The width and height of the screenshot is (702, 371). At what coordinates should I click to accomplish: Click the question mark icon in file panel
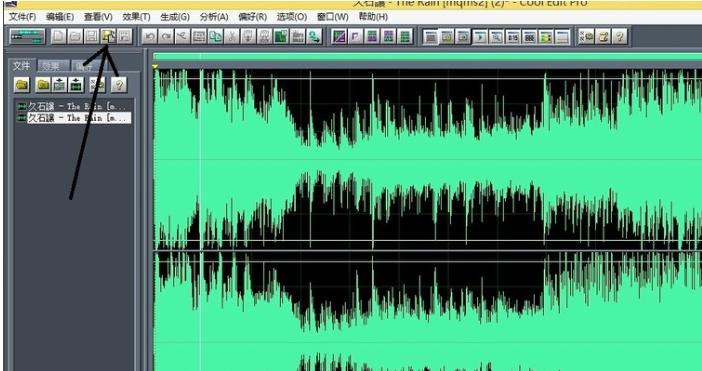[119, 84]
